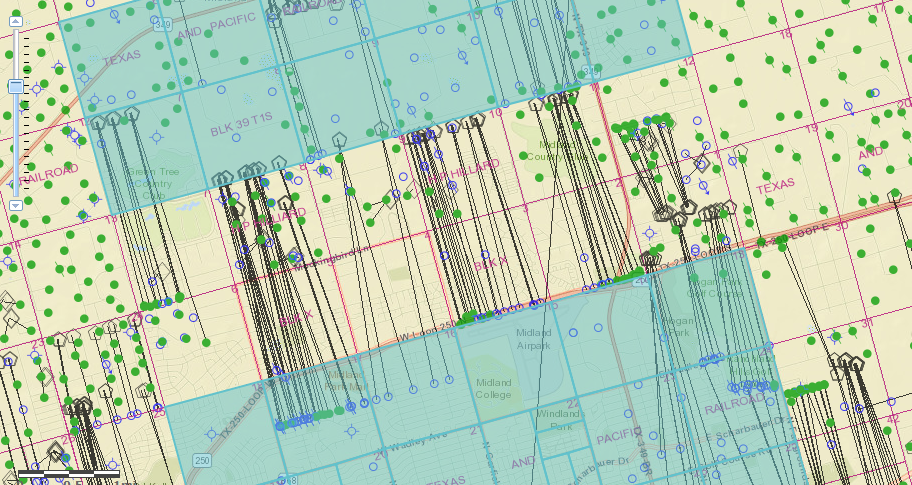Click the zoom level slider handle
Viewport: 912px width, 485px height.
tap(16, 87)
